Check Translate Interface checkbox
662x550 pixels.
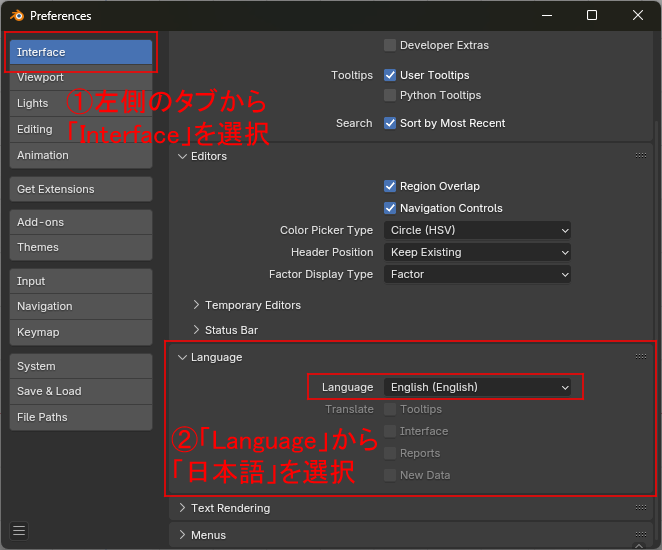pos(390,431)
